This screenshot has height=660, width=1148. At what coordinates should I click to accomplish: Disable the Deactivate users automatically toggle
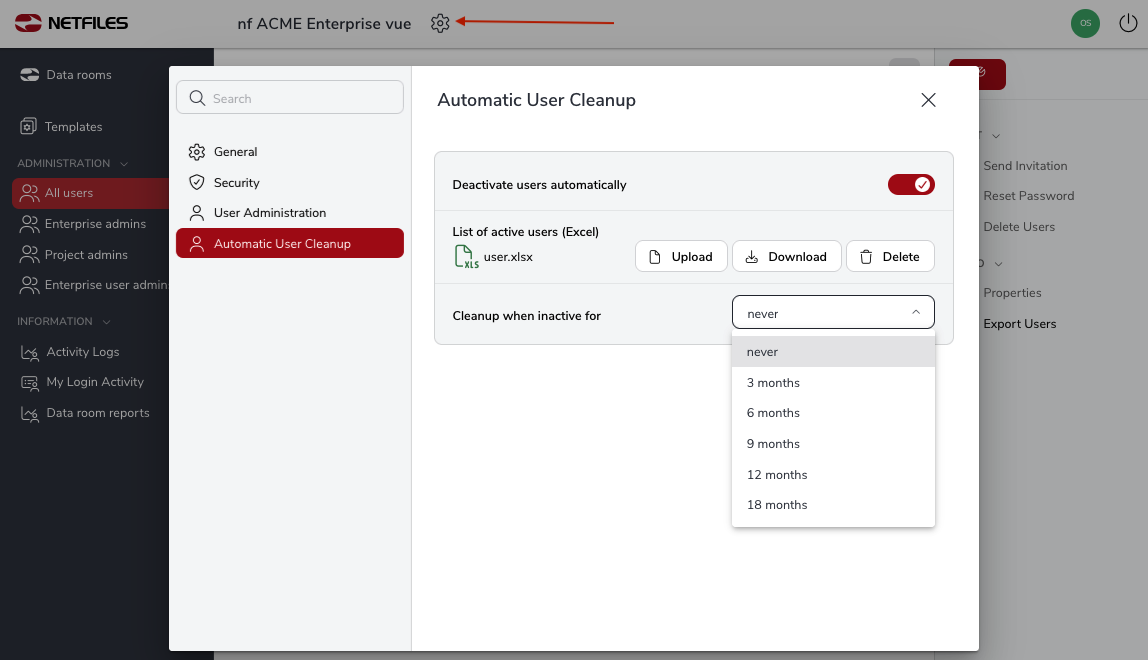point(910,184)
